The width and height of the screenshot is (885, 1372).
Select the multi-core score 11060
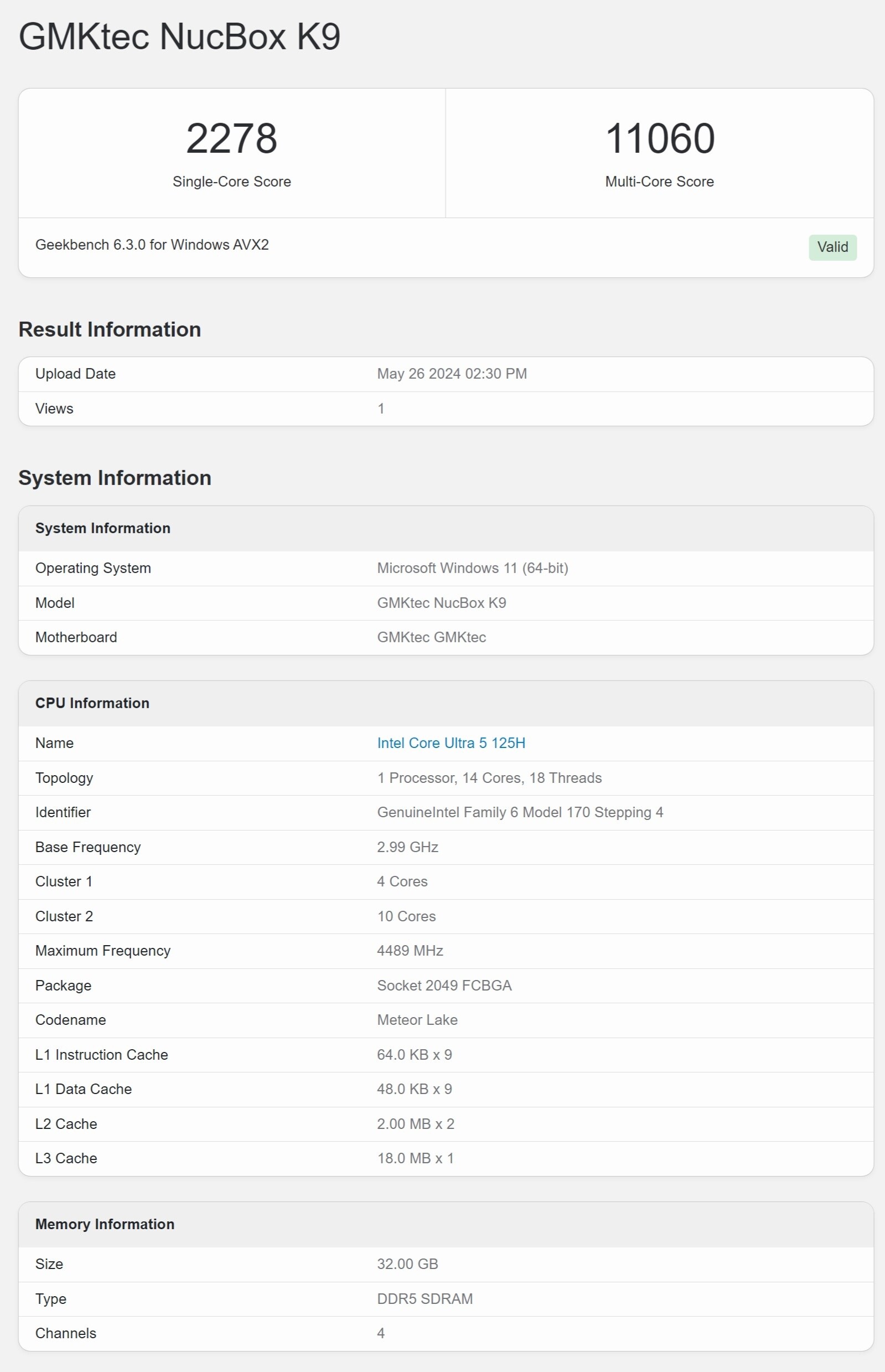[659, 138]
